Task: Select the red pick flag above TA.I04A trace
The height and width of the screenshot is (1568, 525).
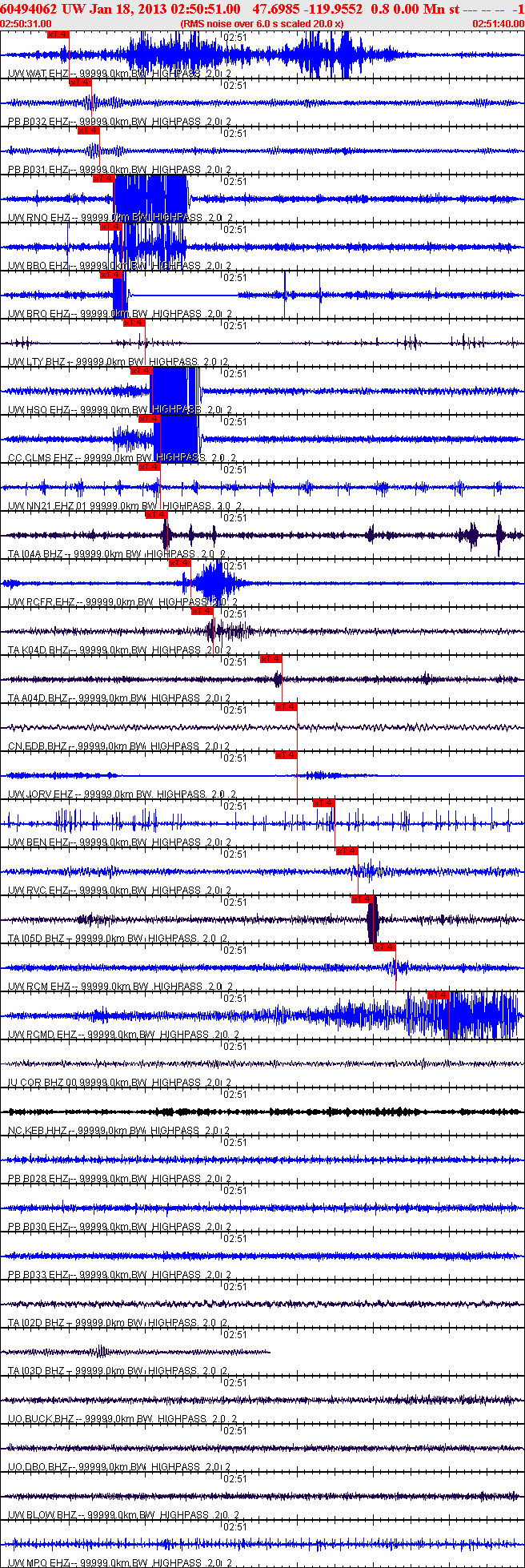Action: click(156, 515)
